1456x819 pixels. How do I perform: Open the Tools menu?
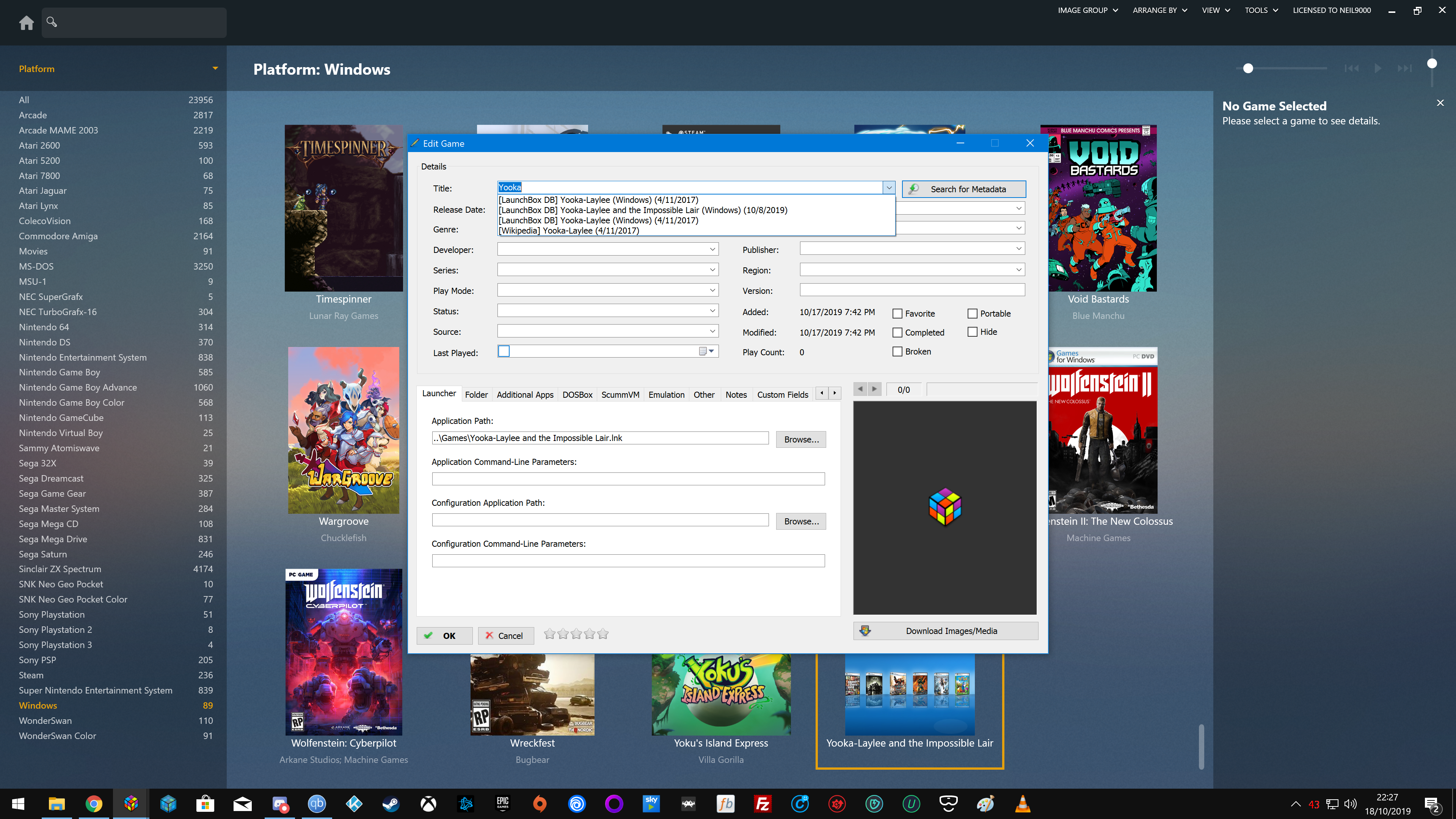point(1261,10)
